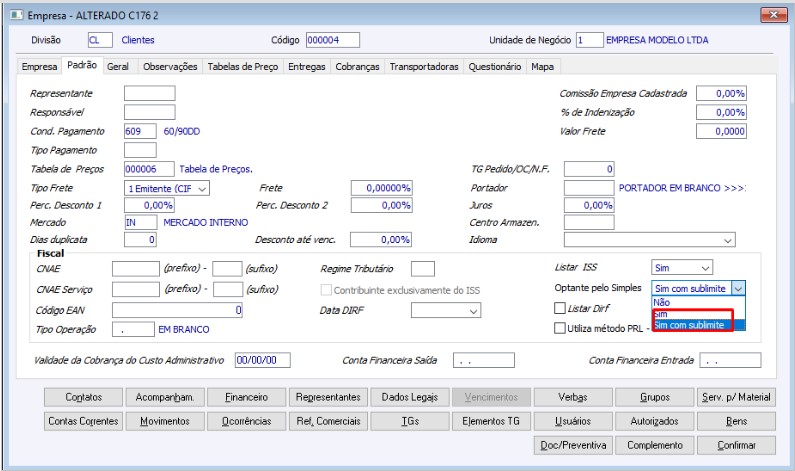Open the Representantes button
795x471 pixels.
pos(328,397)
